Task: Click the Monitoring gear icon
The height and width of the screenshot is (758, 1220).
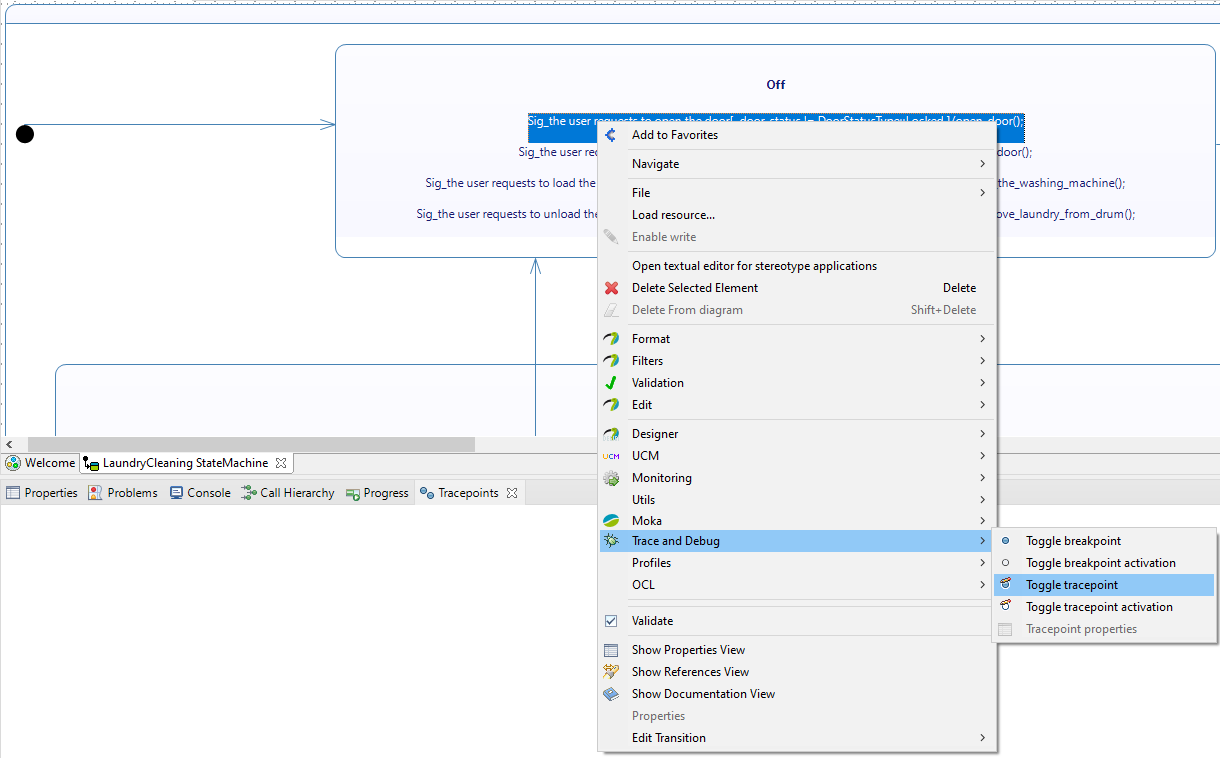Action: pyautogui.click(x=611, y=478)
